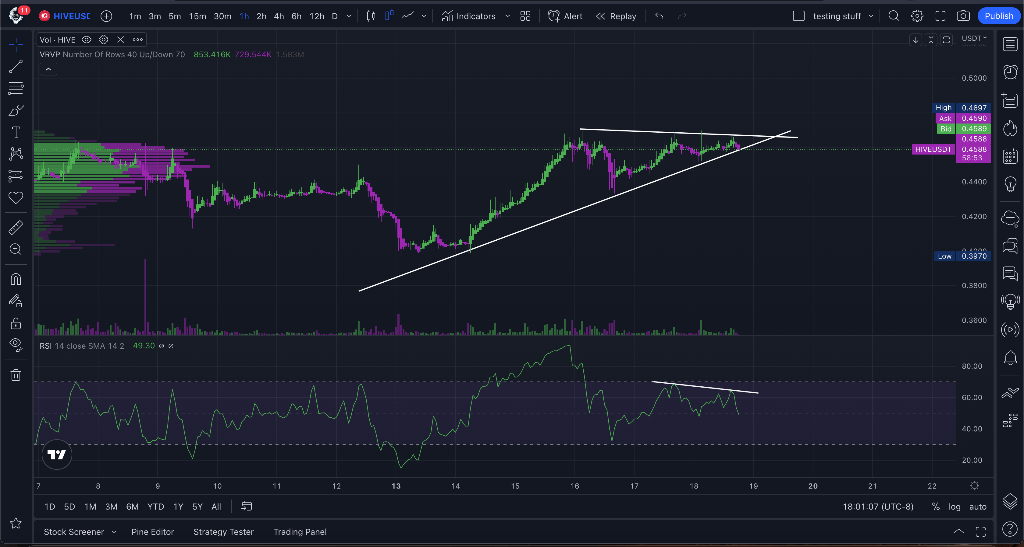Toggle auto scale
The height and width of the screenshot is (547, 1024).
(x=978, y=507)
